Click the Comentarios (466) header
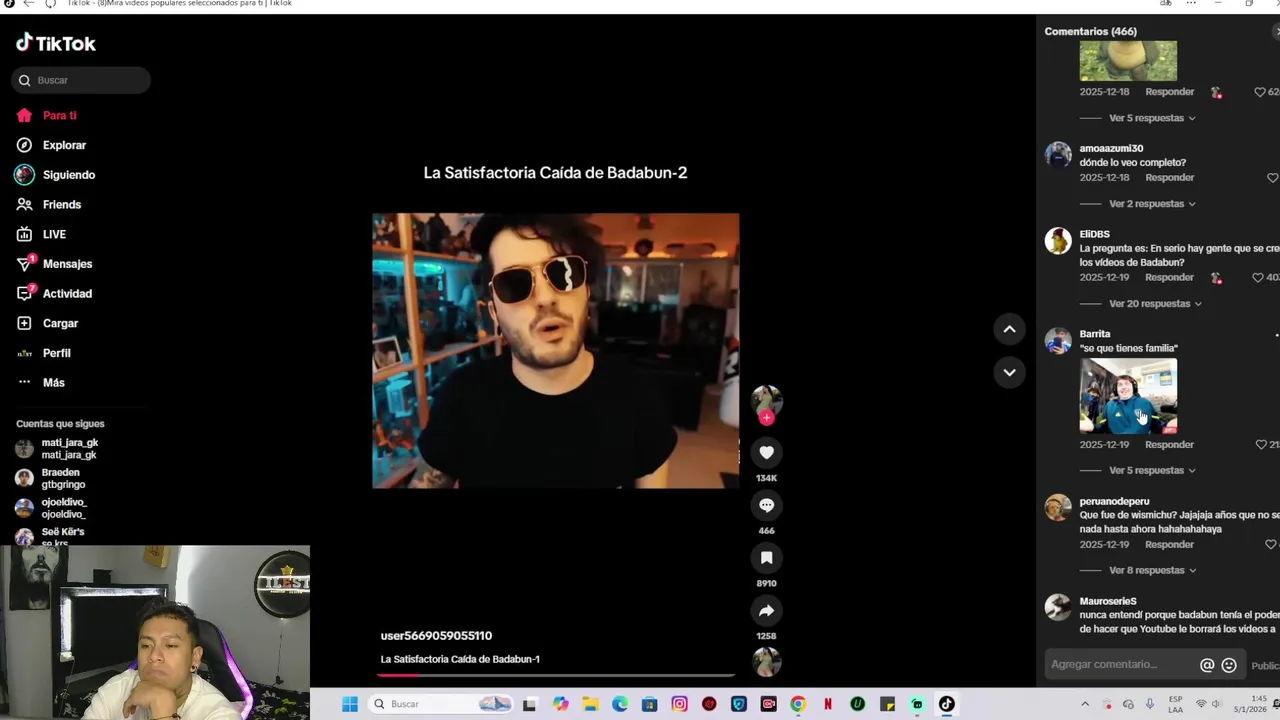The image size is (1280, 720). point(1091,32)
